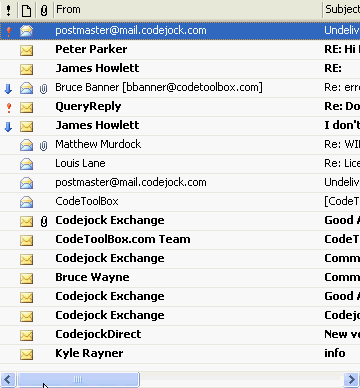
Task: Select the CodeToolBox.com Team message
Action: click(180, 240)
